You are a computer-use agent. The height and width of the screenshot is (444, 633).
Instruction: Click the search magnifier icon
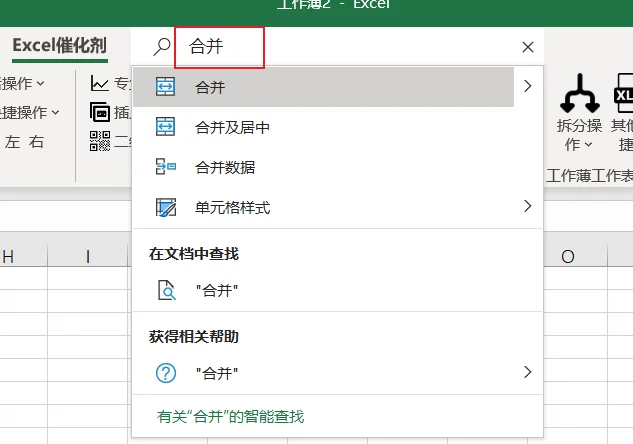161,46
